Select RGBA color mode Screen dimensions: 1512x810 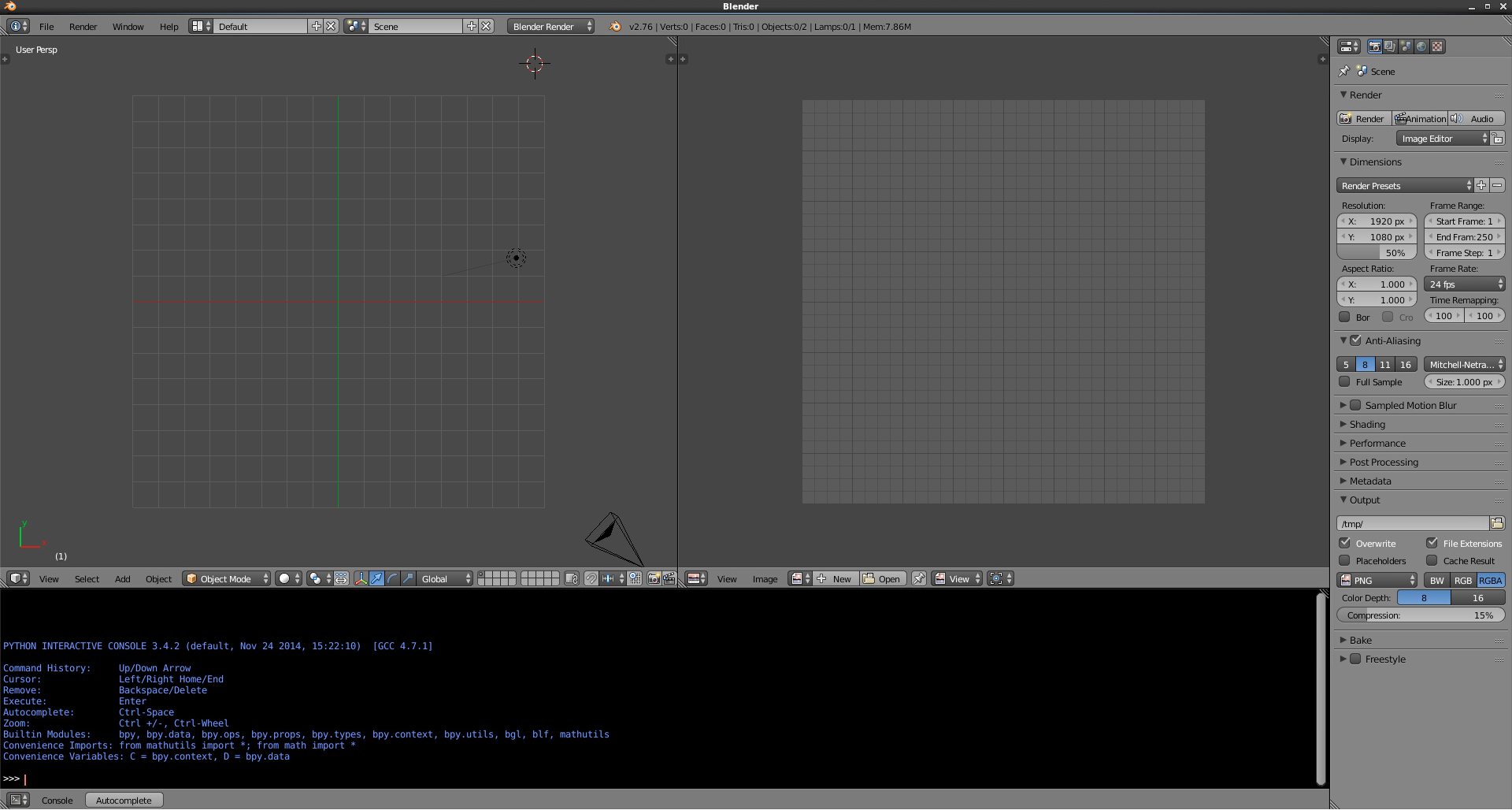pyautogui.click(x=1490, y=581)
